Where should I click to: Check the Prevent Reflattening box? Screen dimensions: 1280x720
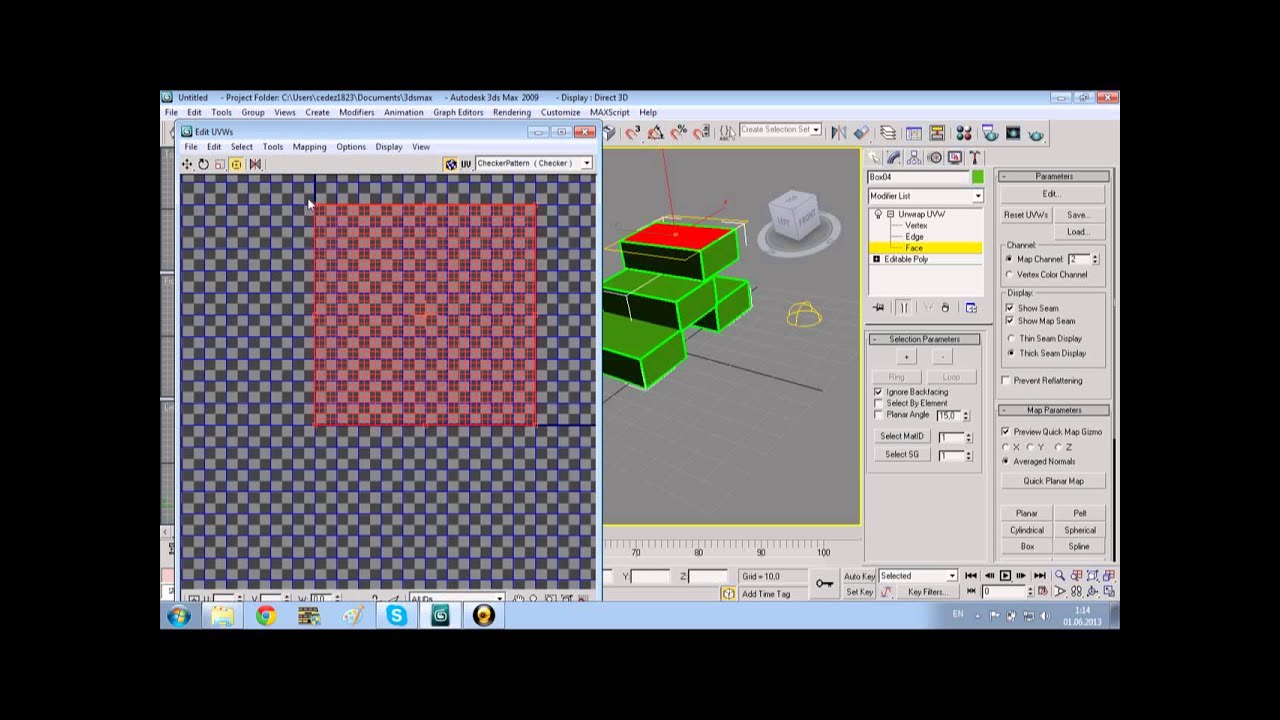[x=1006, y=380]
